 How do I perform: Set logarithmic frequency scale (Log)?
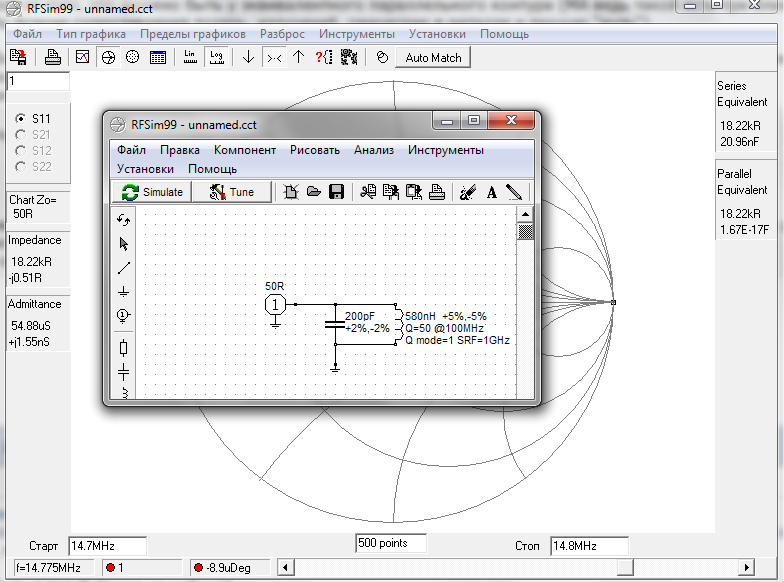coord(216,58)
